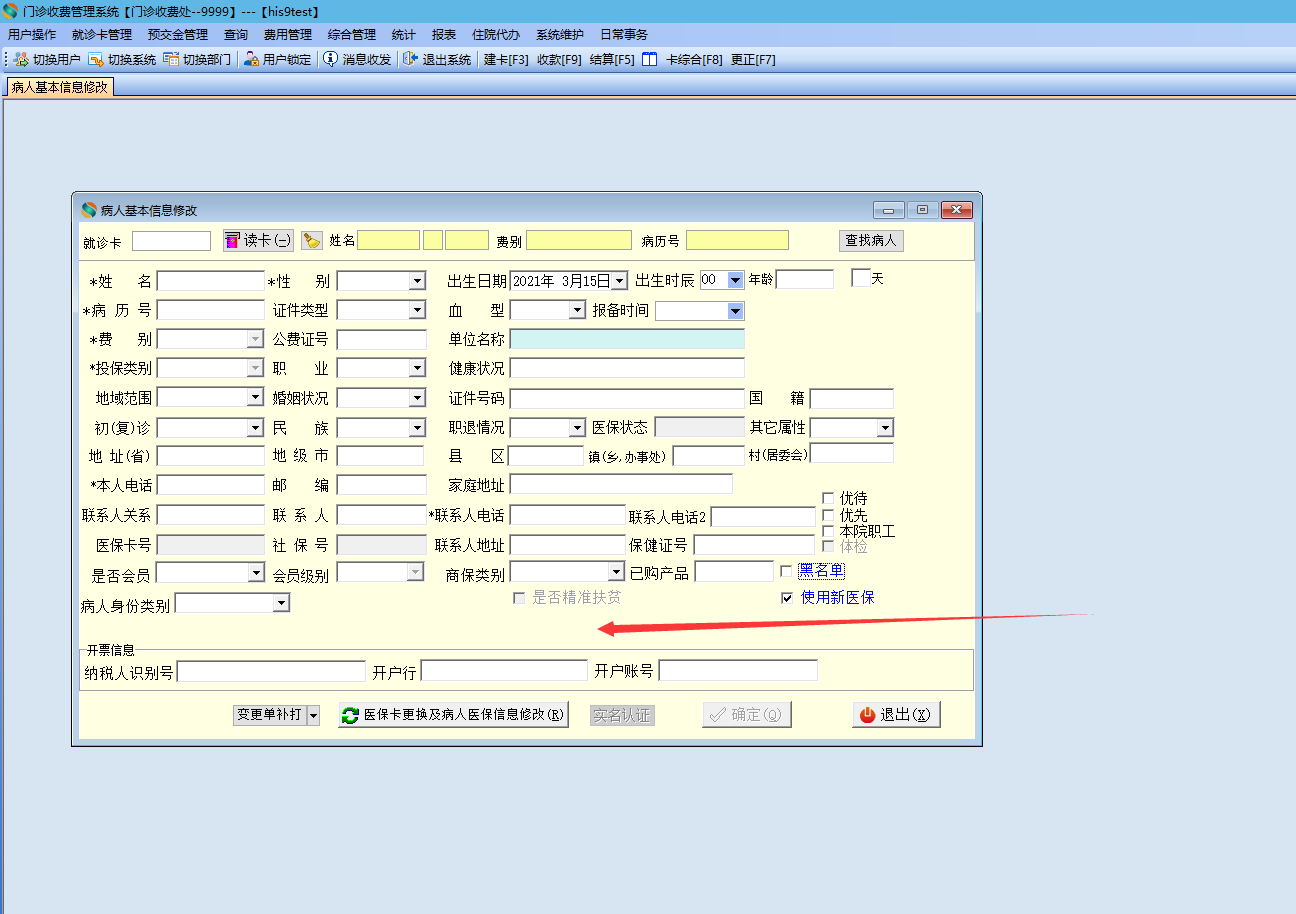
Task: Click the 体检 checkbox
Action: click(x=828, y=547)
